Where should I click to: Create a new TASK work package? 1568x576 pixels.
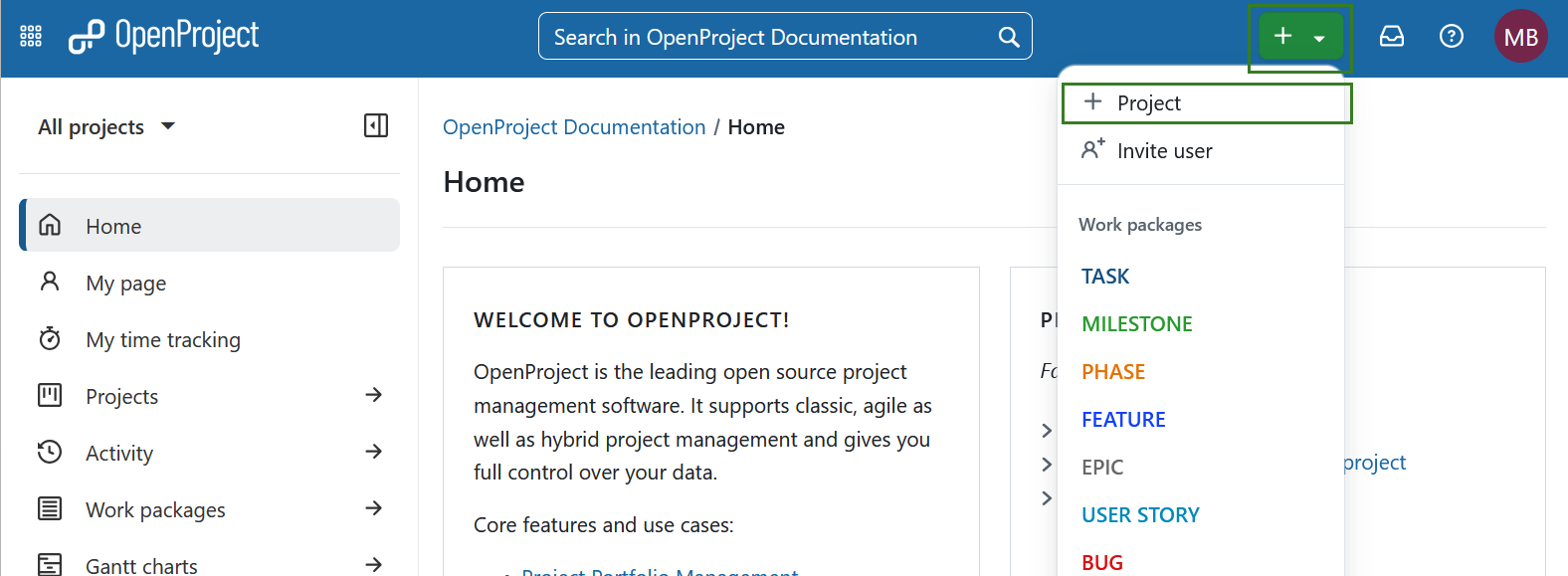click(x=1105, y=277)
